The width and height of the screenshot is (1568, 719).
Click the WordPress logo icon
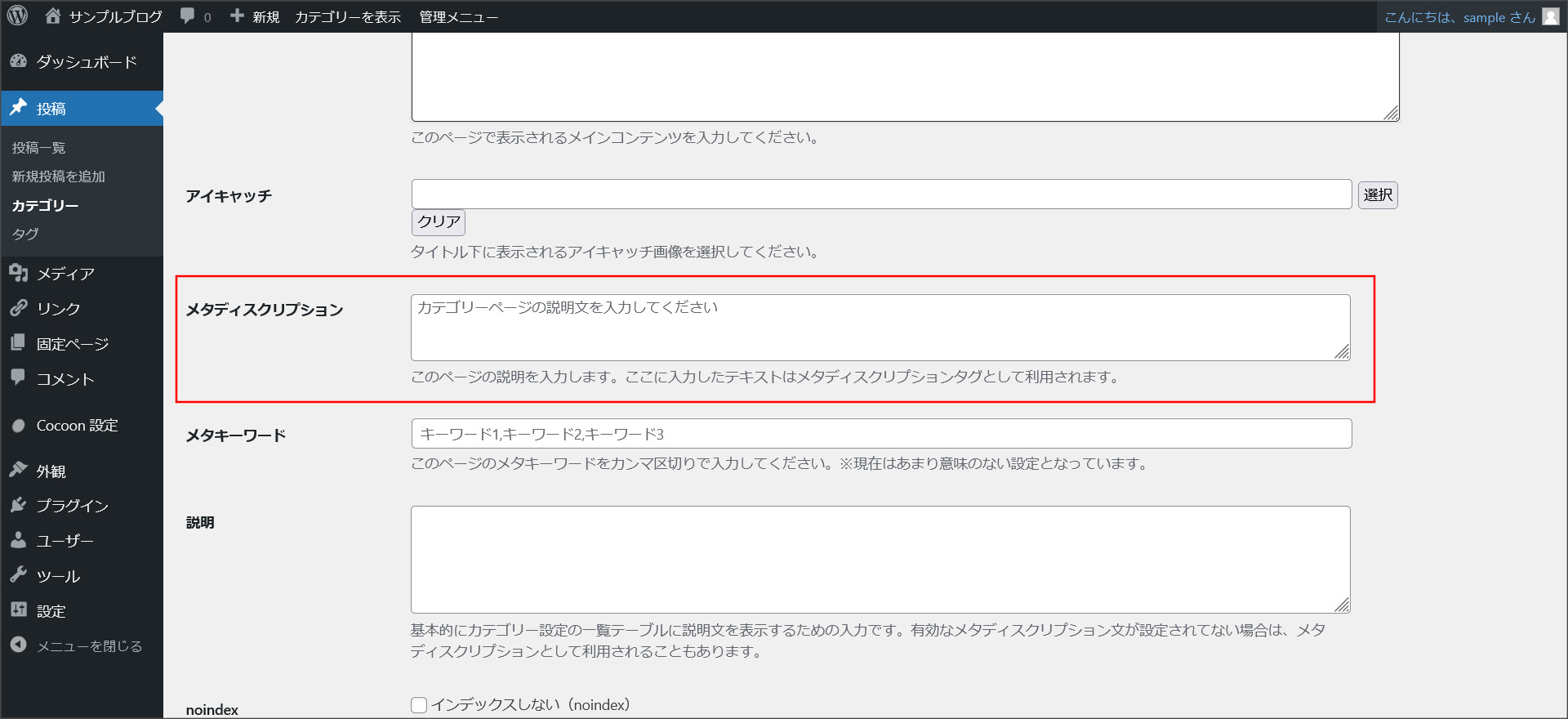17,16
